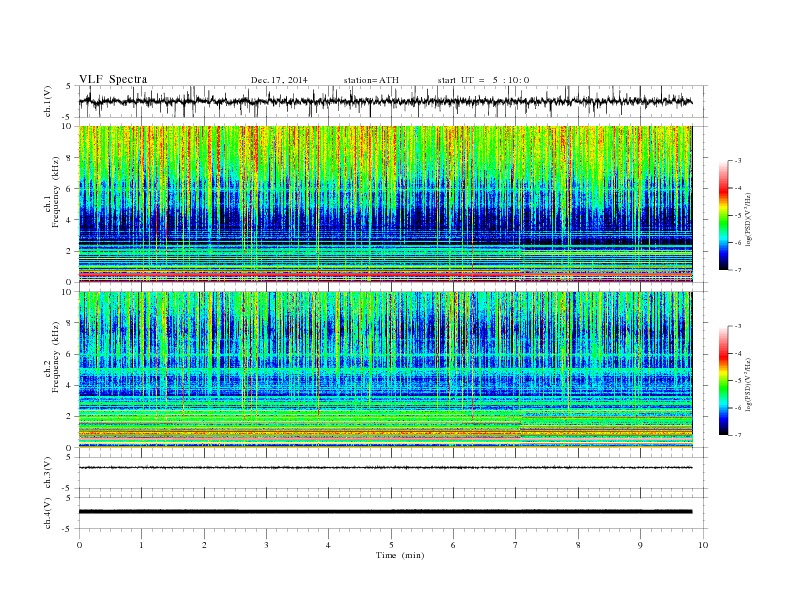
Task: Click the time axis tick "8"
Action: (578, 545)
